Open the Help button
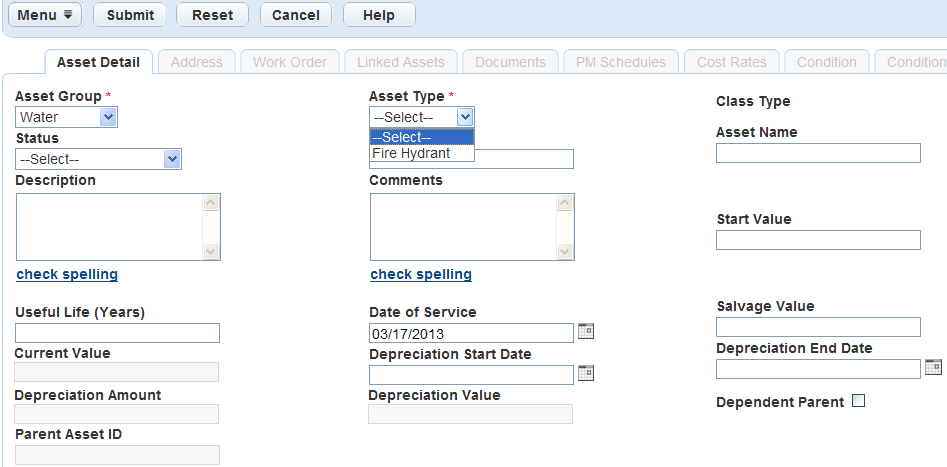947x467 pixels. [379, 15]
